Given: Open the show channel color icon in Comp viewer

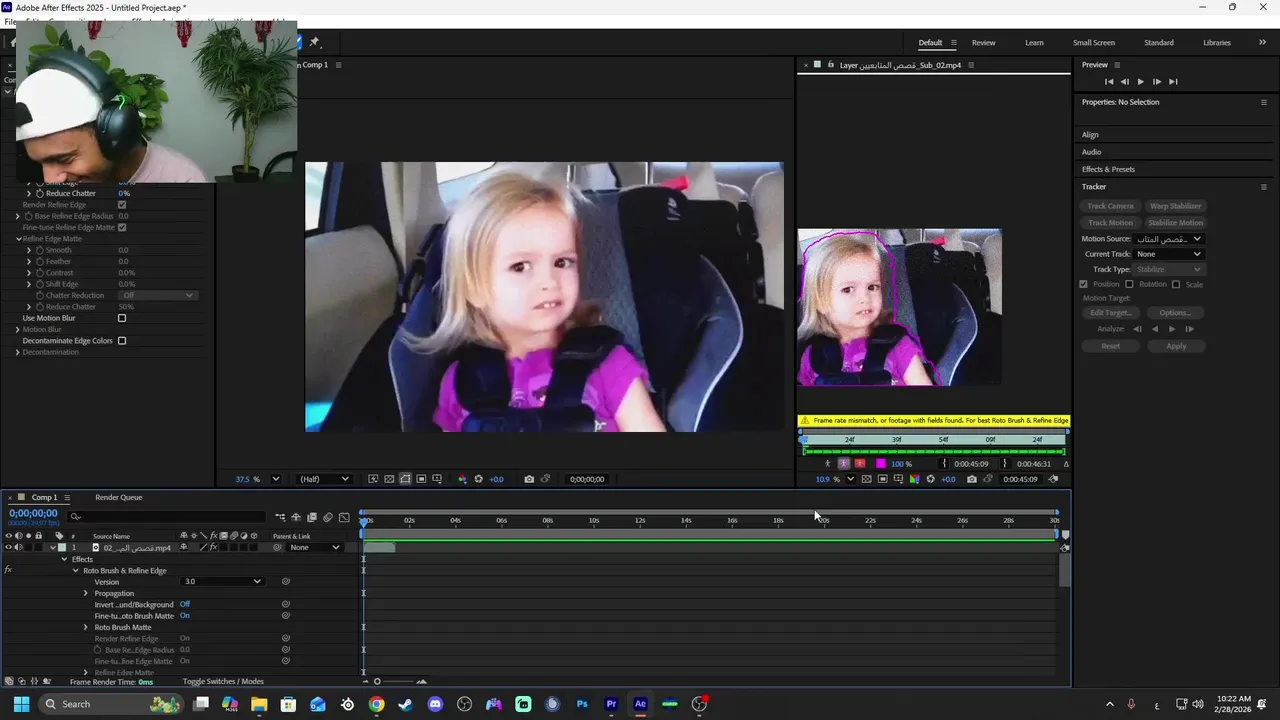Looking at the screenshot, I should (x=462, y=479).
